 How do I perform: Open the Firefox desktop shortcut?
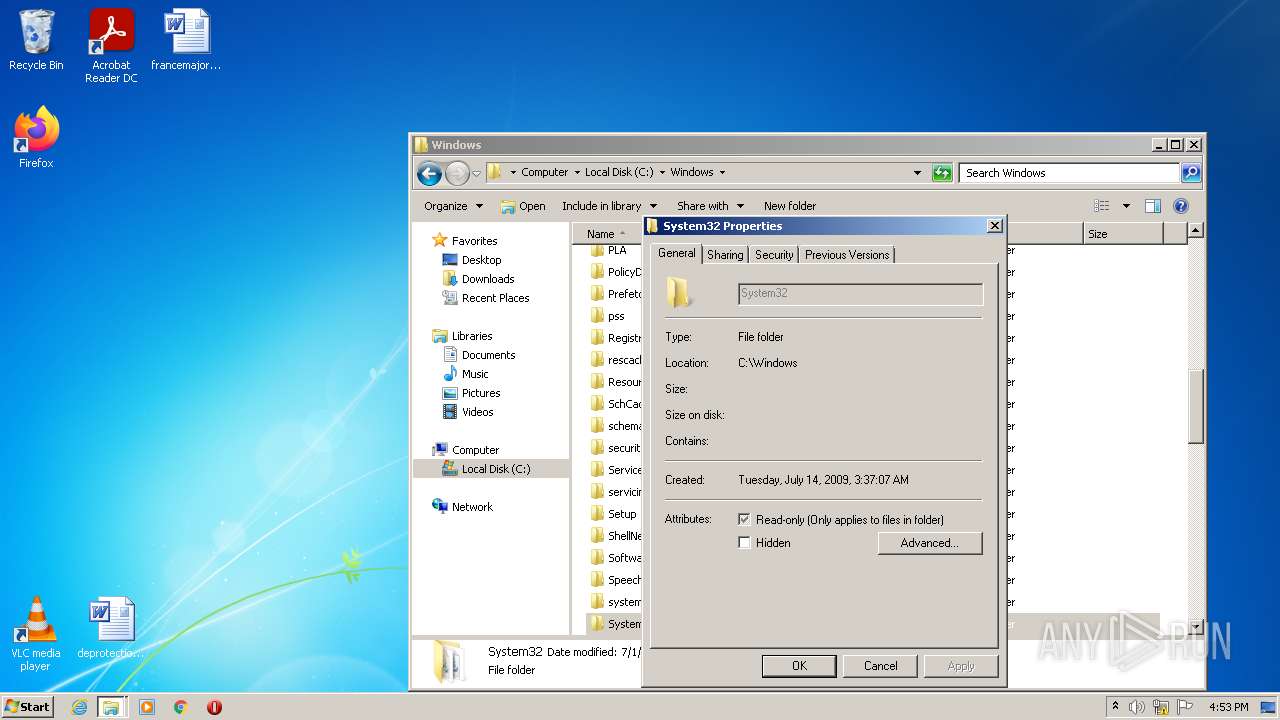click(x=36, y=137)
